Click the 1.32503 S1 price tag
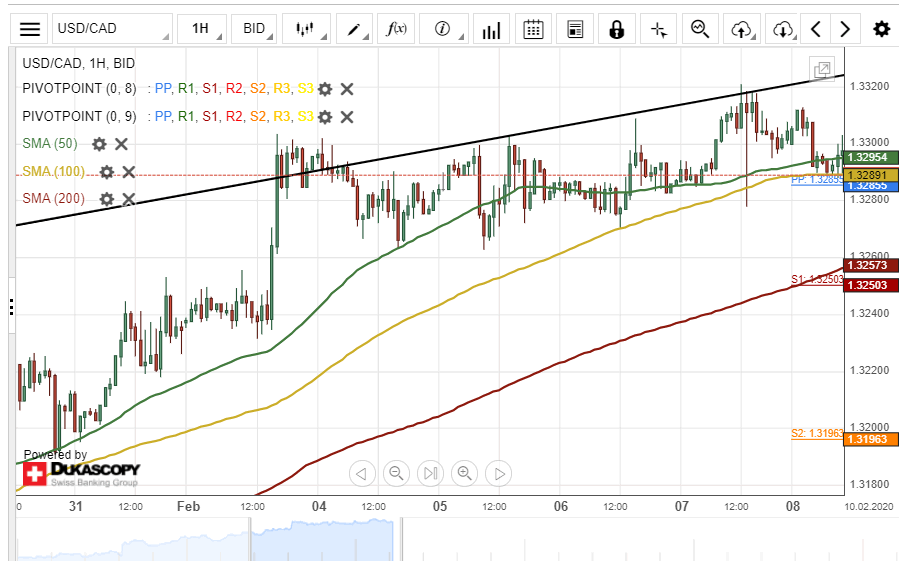 click(x=871, y=285)
